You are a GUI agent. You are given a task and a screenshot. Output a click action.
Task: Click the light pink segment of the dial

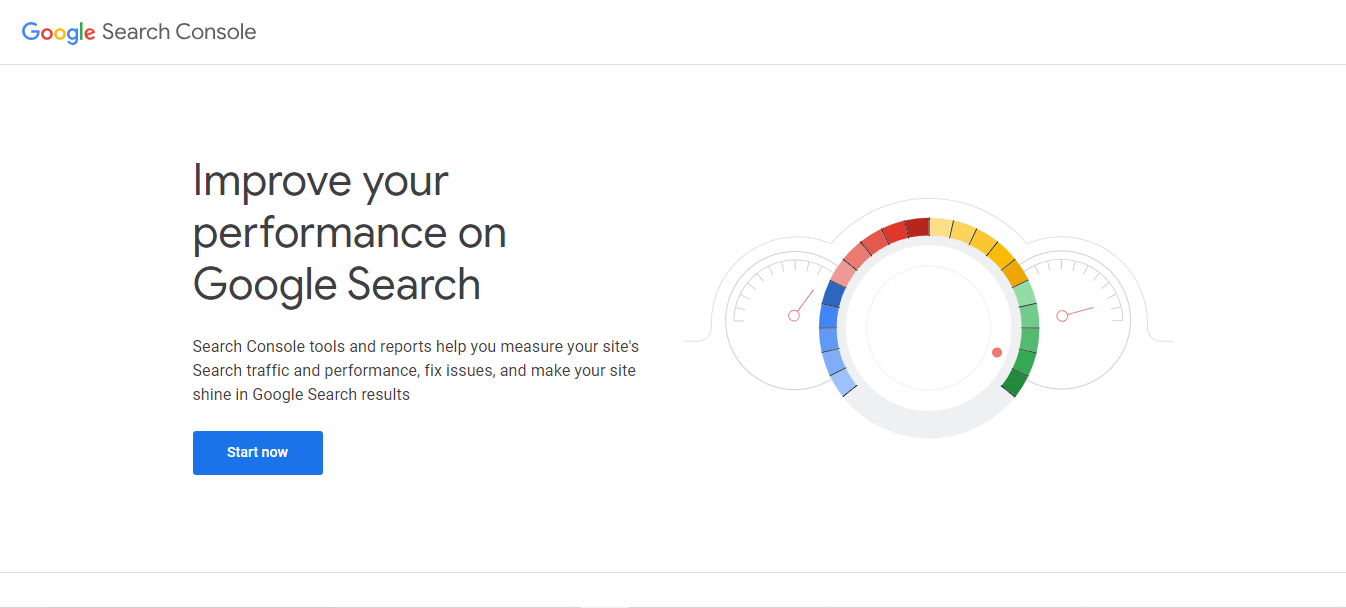click(844, 271)
